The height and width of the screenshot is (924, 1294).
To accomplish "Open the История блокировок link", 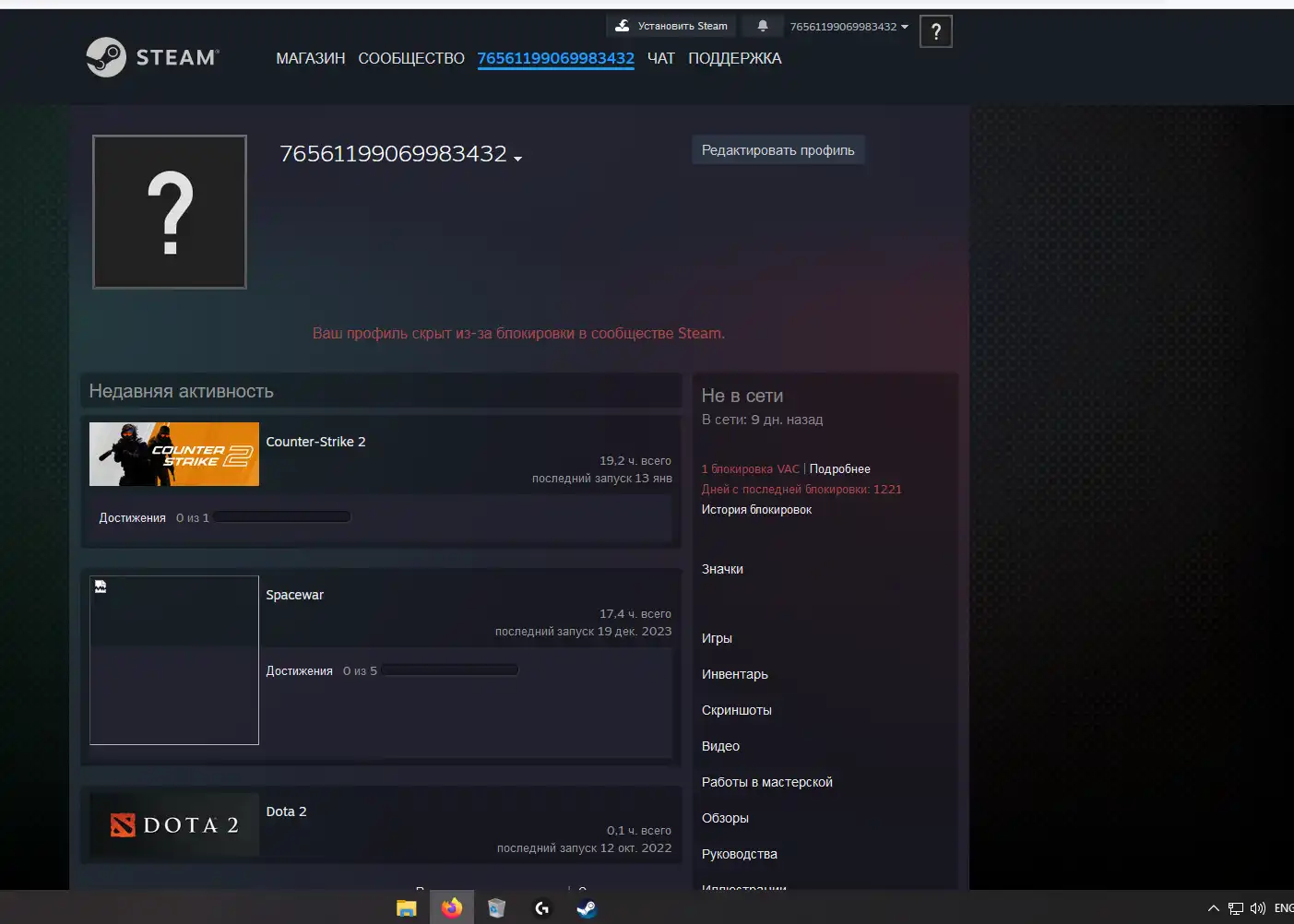I will coord(756,509).
